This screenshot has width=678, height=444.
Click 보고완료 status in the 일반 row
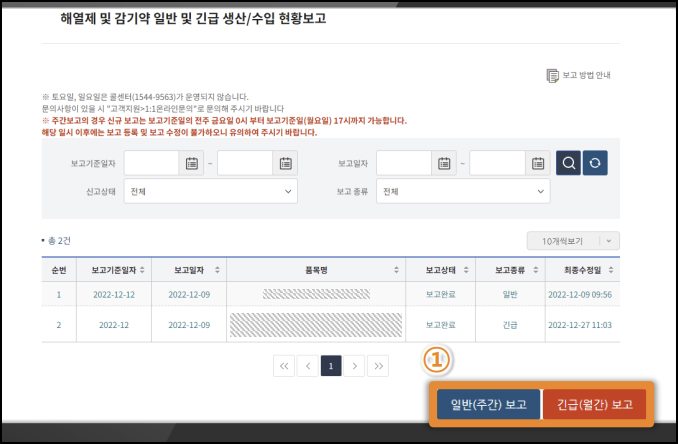(x=441, y=295)
